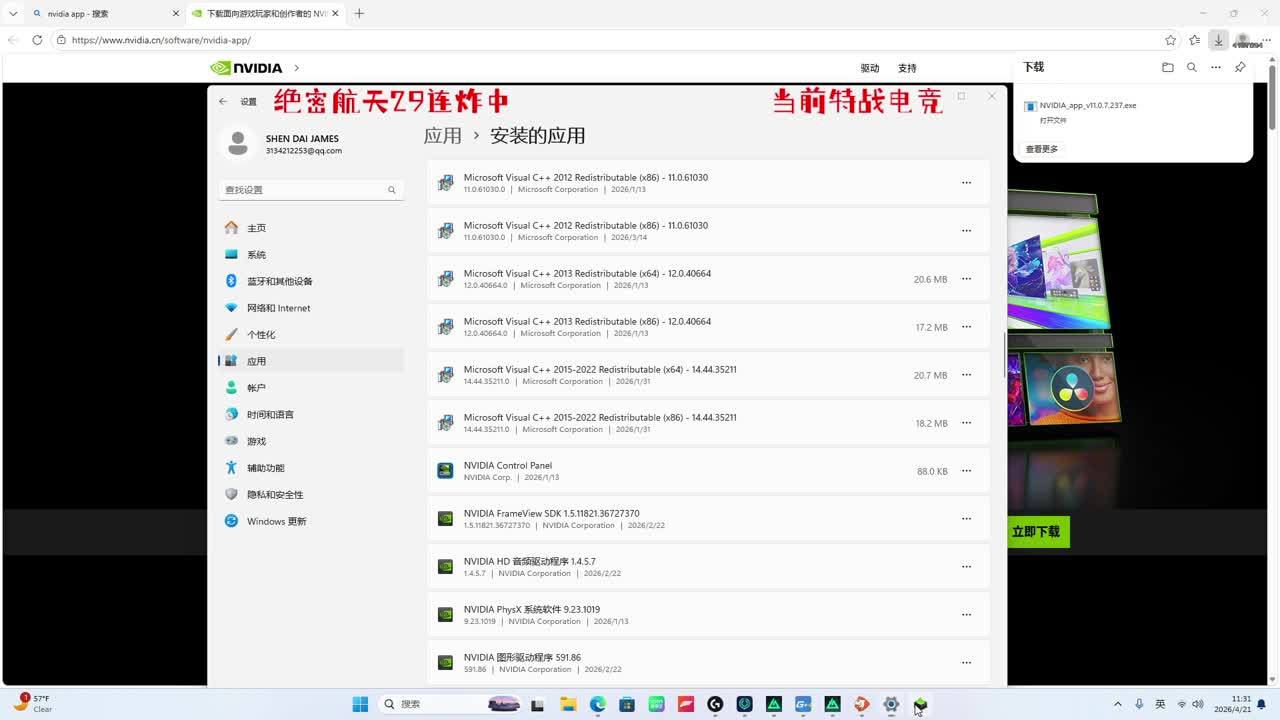1280x720 pixels.
Task: Open a new browser tab
Action: point(359,14)
